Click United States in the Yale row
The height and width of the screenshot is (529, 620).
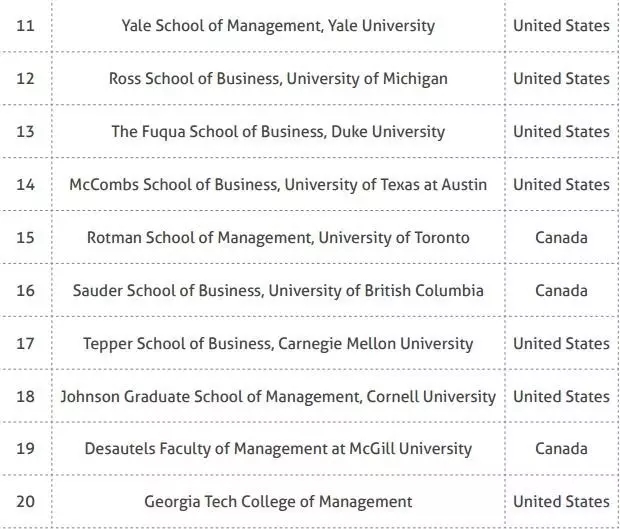tap(561, 26)
